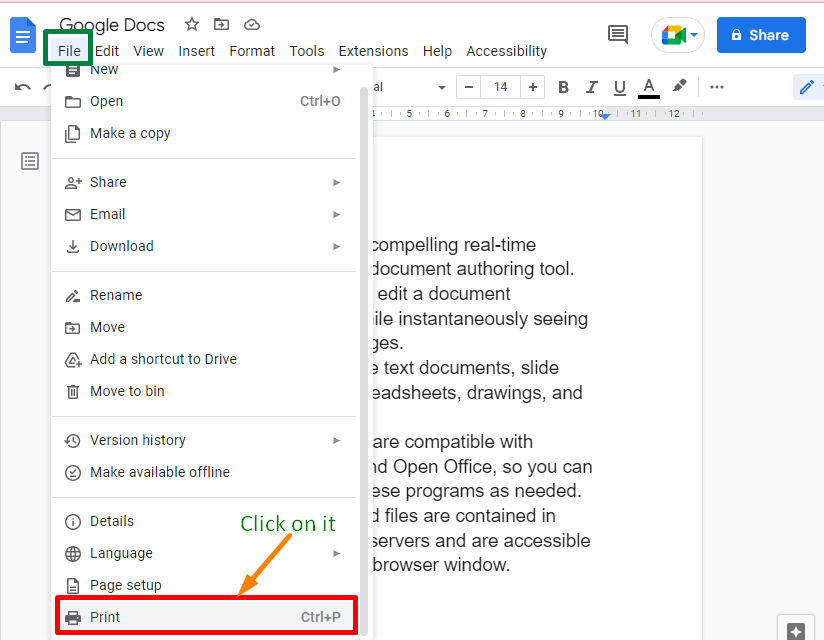The width and height of the screenshot is (824, 640).
Task: Open the font family dropdown arrow
Action: click(x=442, y=88)
